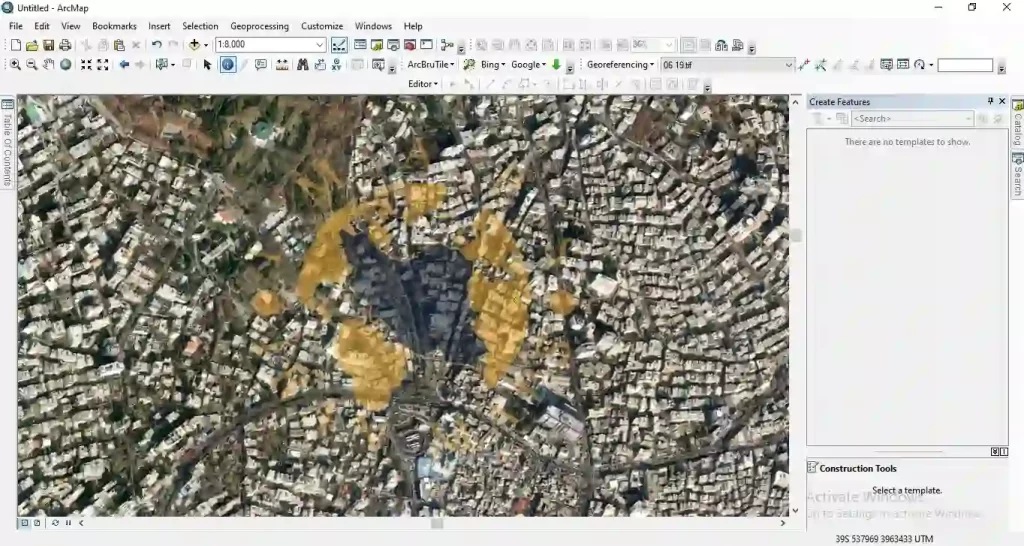Paste from clipboard toolbar icon

coord(120,45)
